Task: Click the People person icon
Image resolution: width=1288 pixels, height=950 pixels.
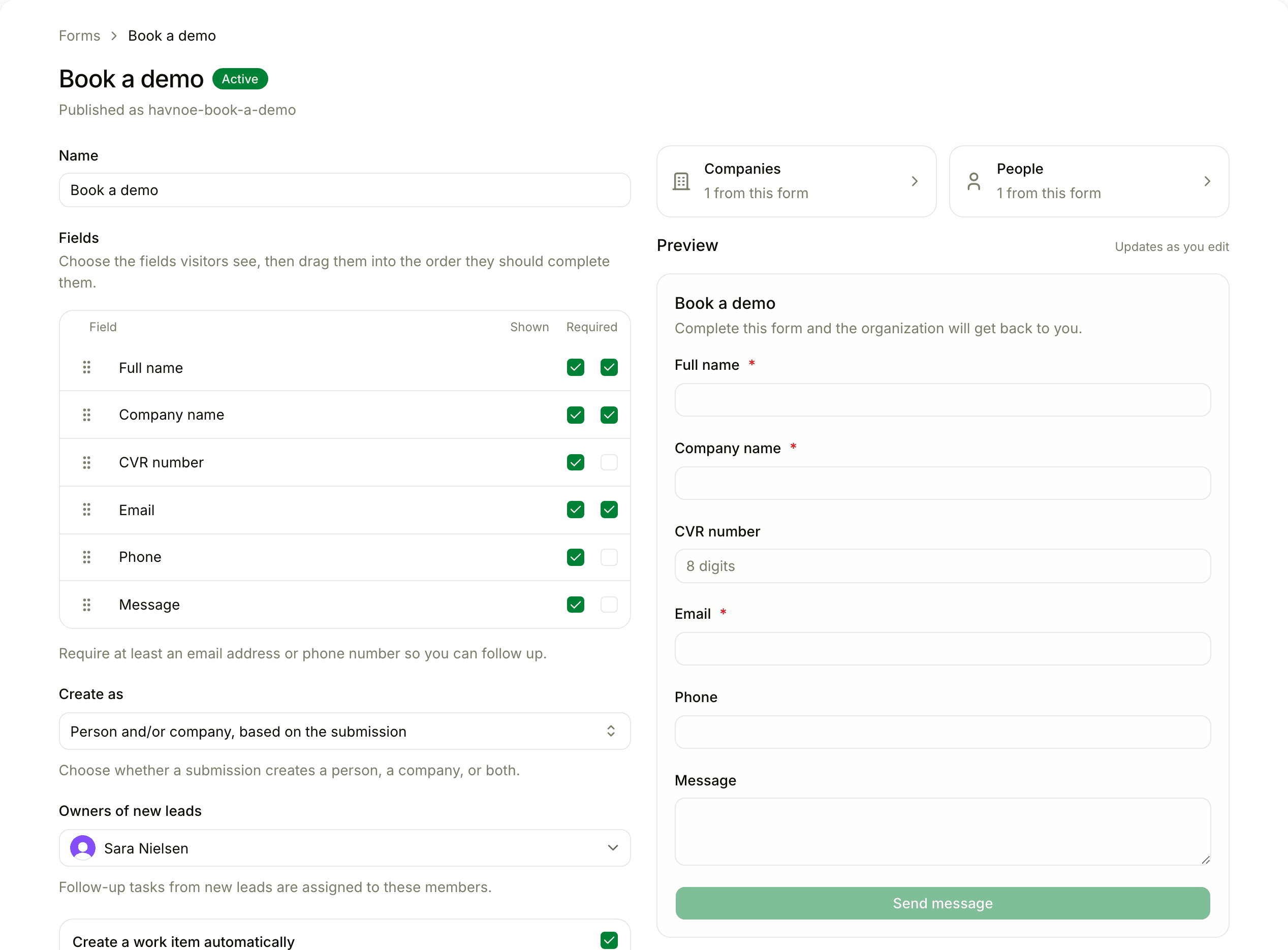Action: [x=974, y=181]
